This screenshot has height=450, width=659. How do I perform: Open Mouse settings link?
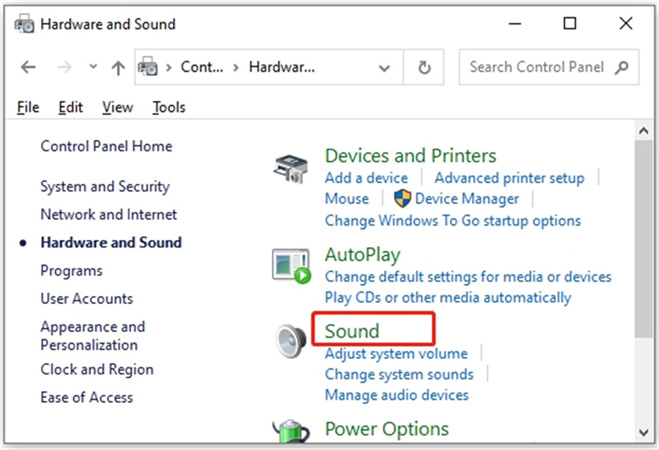[x=347, y=199]
